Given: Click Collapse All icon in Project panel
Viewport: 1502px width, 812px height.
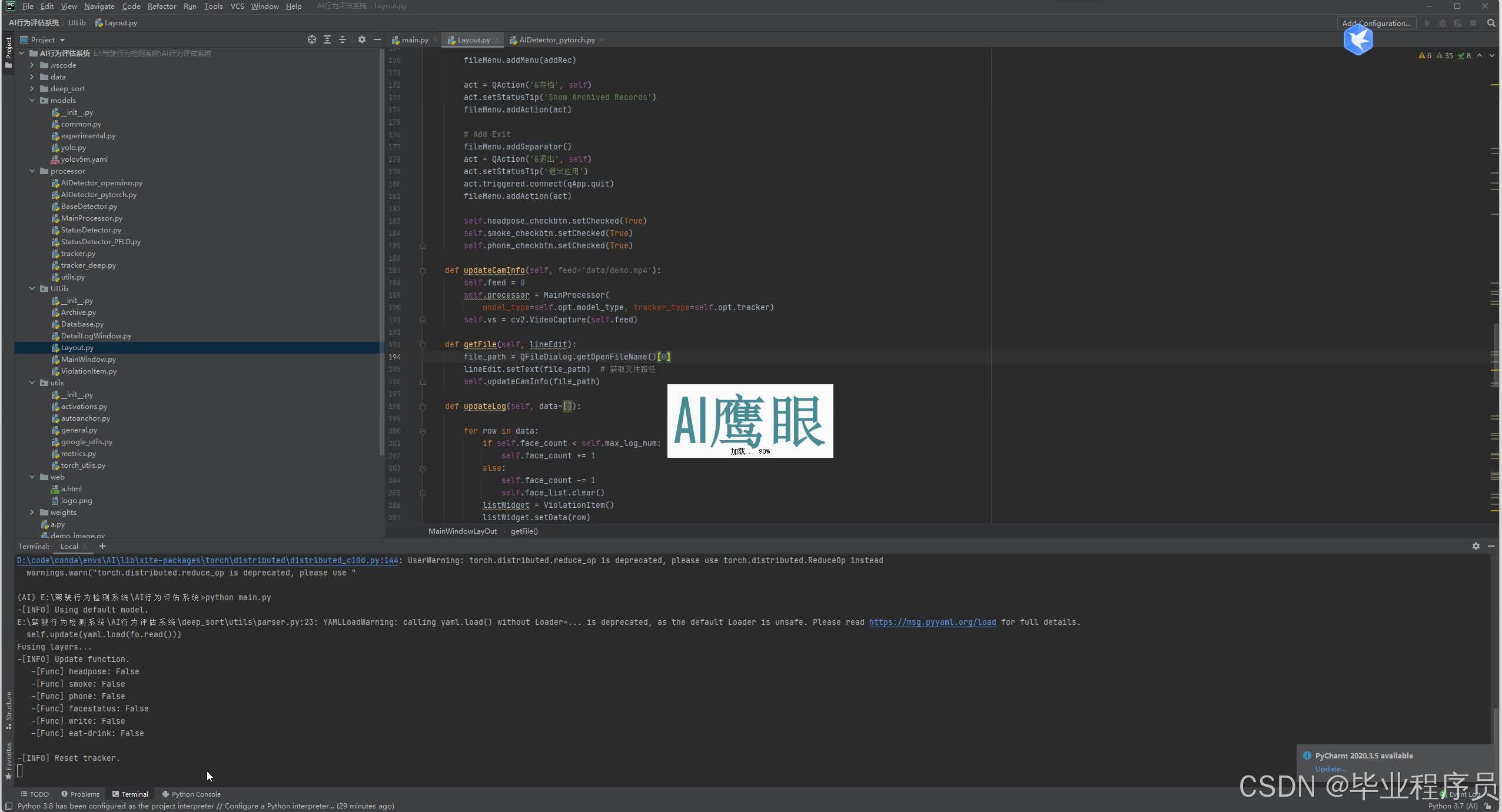Looking at the screenshot, I should click(343, 39).
